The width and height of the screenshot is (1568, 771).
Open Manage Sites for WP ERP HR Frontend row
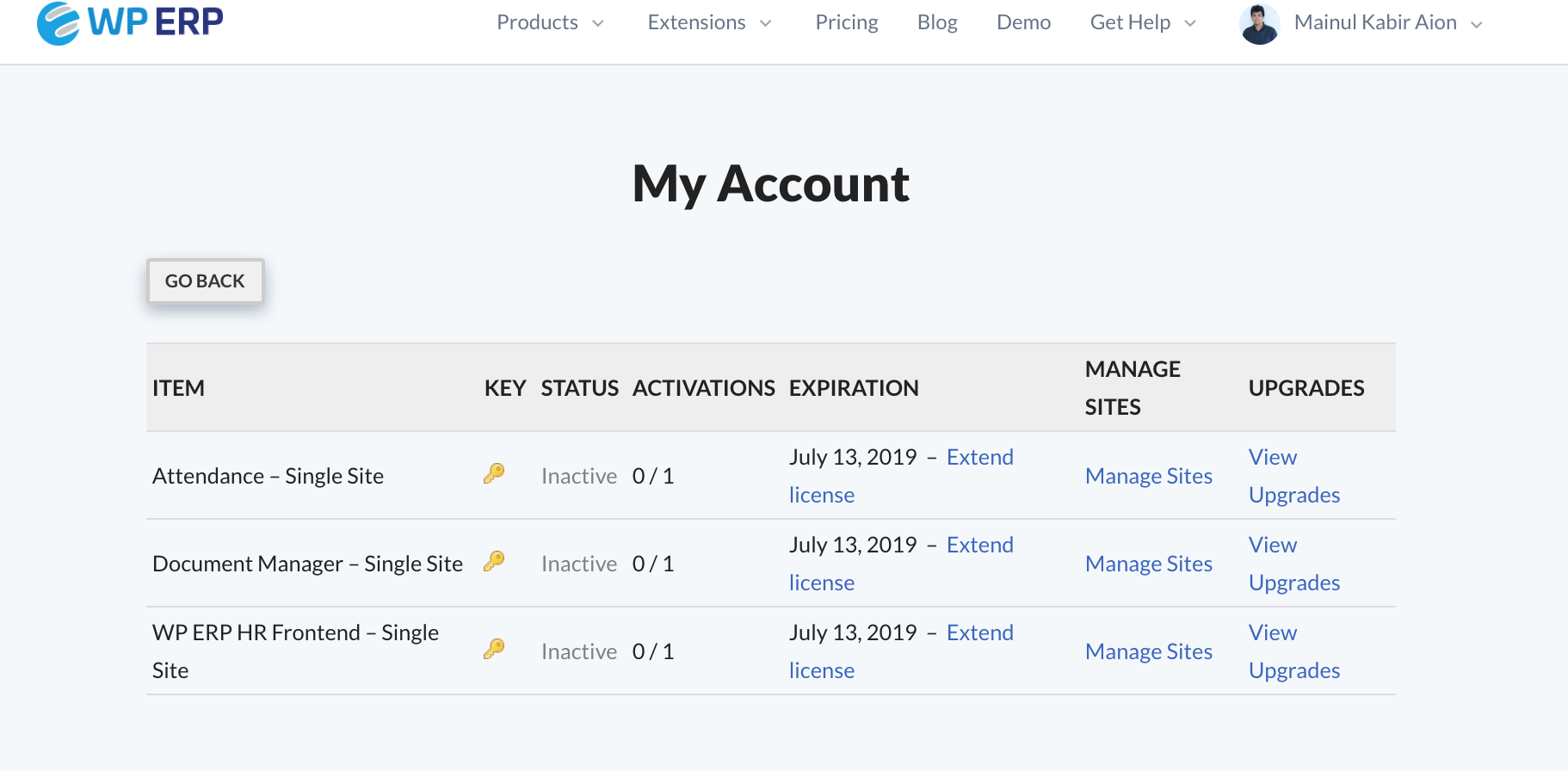tap(1149, 651)
